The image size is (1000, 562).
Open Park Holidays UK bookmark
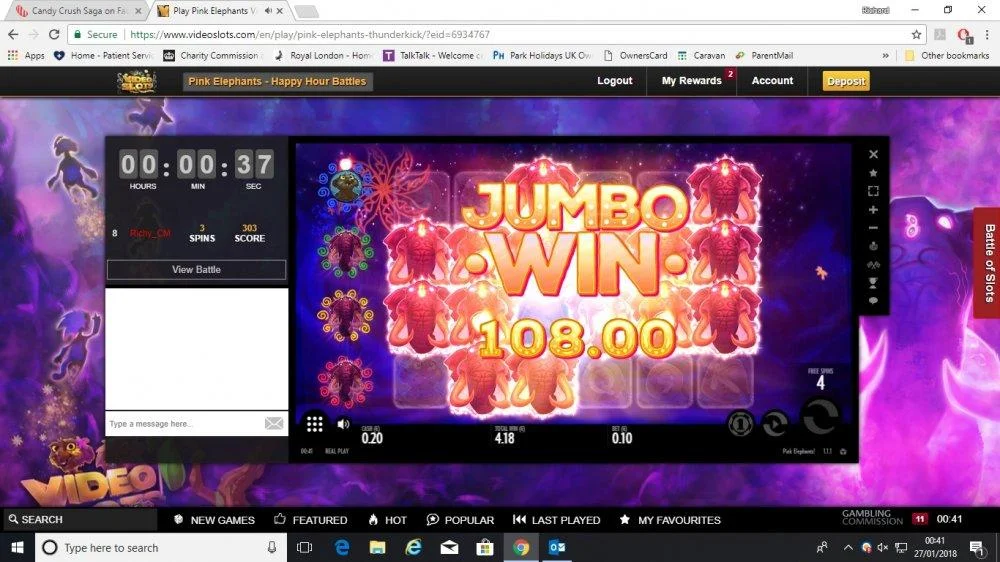542,55
